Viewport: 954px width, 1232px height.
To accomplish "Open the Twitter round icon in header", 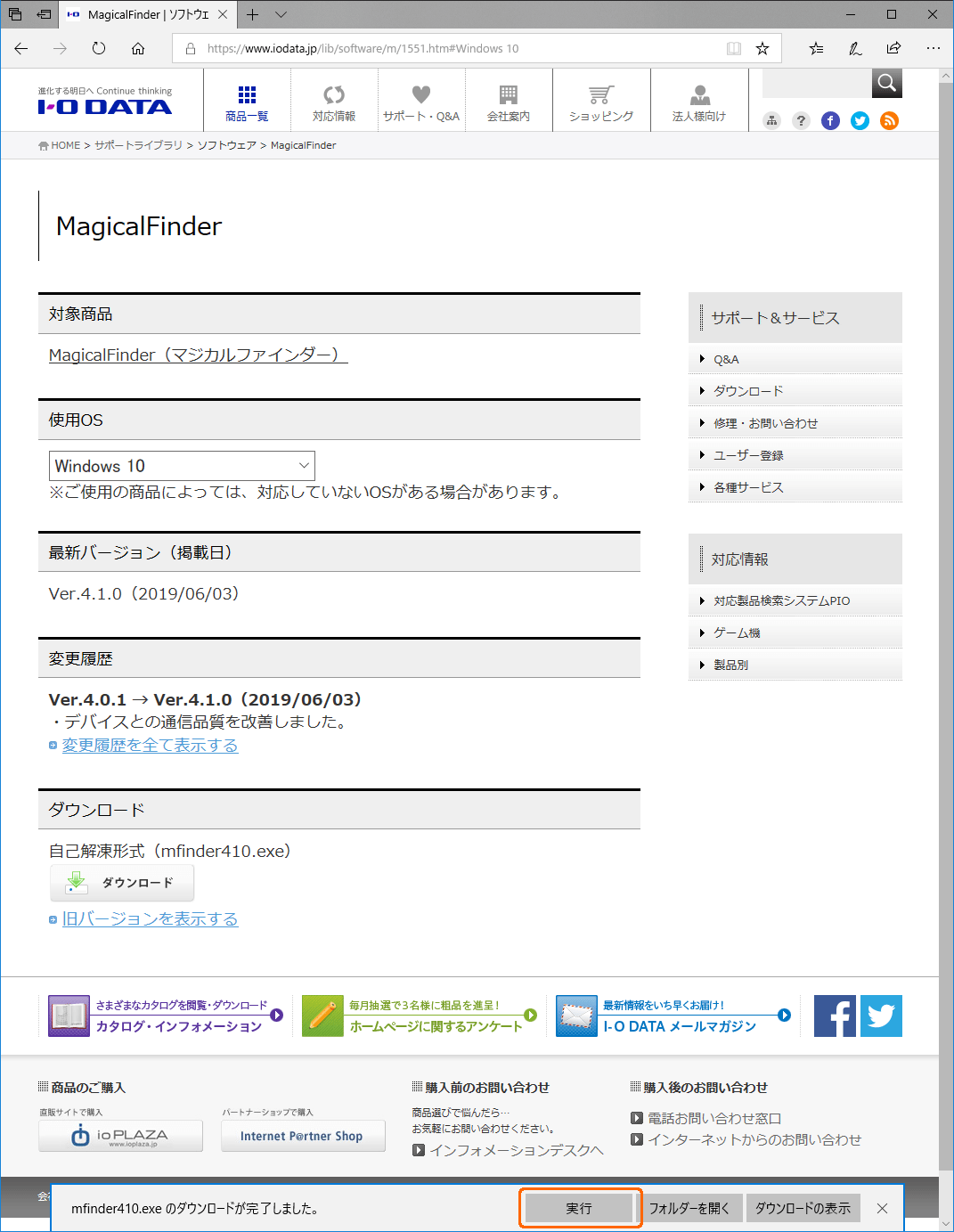I will coord(860,121).
